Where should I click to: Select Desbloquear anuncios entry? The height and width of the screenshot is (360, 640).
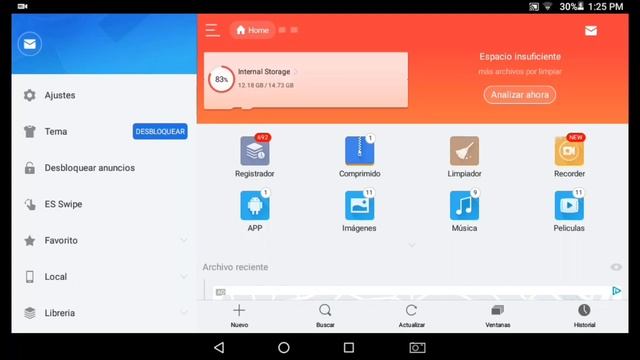tap(104, 168)
